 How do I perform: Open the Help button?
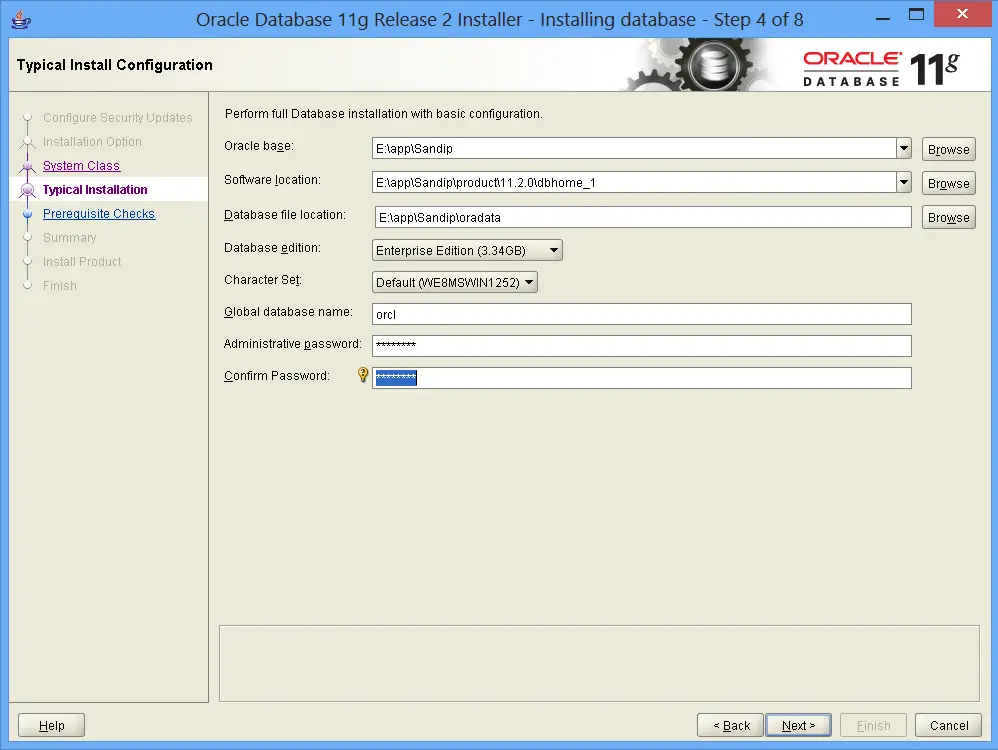tap(52, 725)
